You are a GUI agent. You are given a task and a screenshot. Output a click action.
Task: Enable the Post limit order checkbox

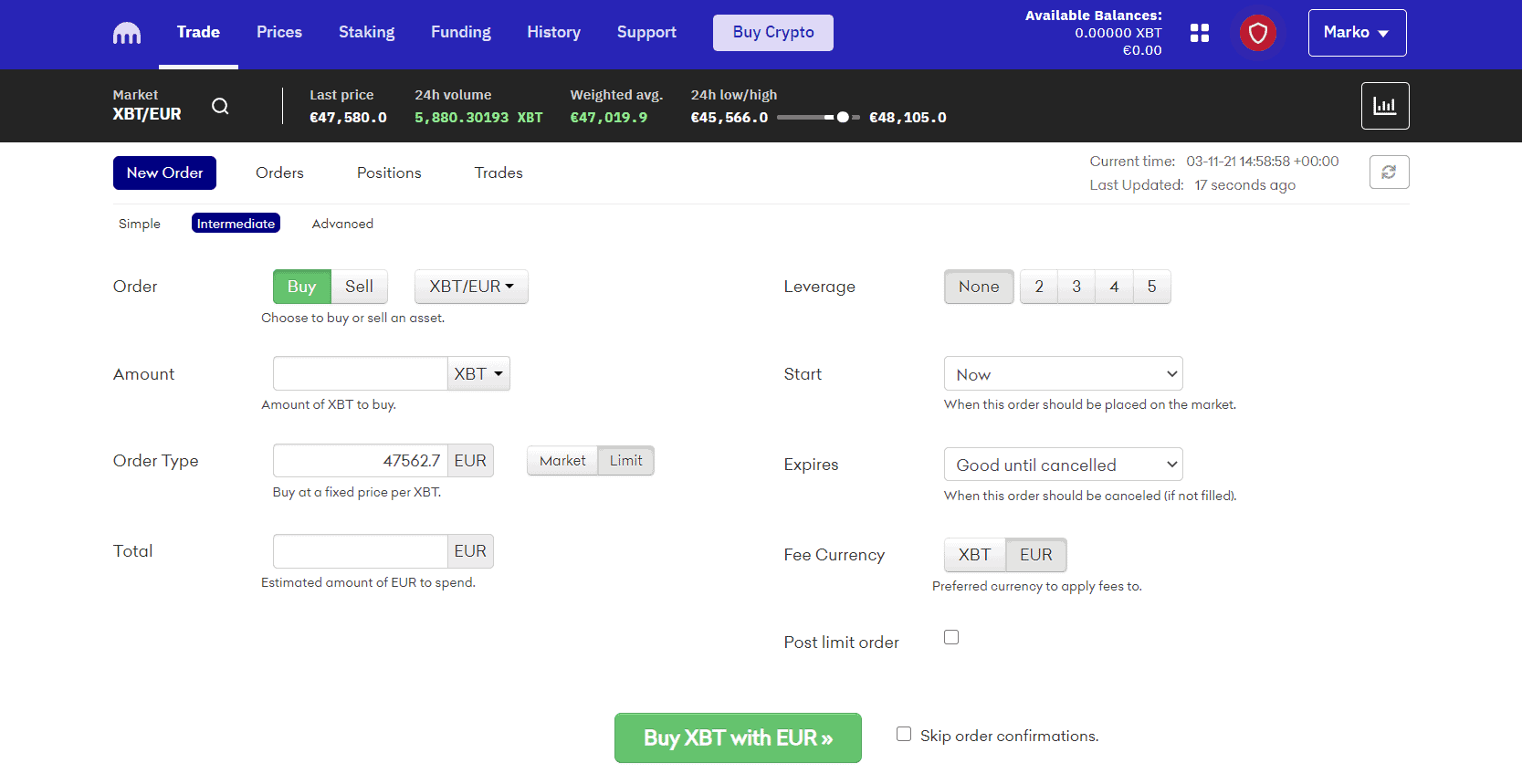point(951,637)
